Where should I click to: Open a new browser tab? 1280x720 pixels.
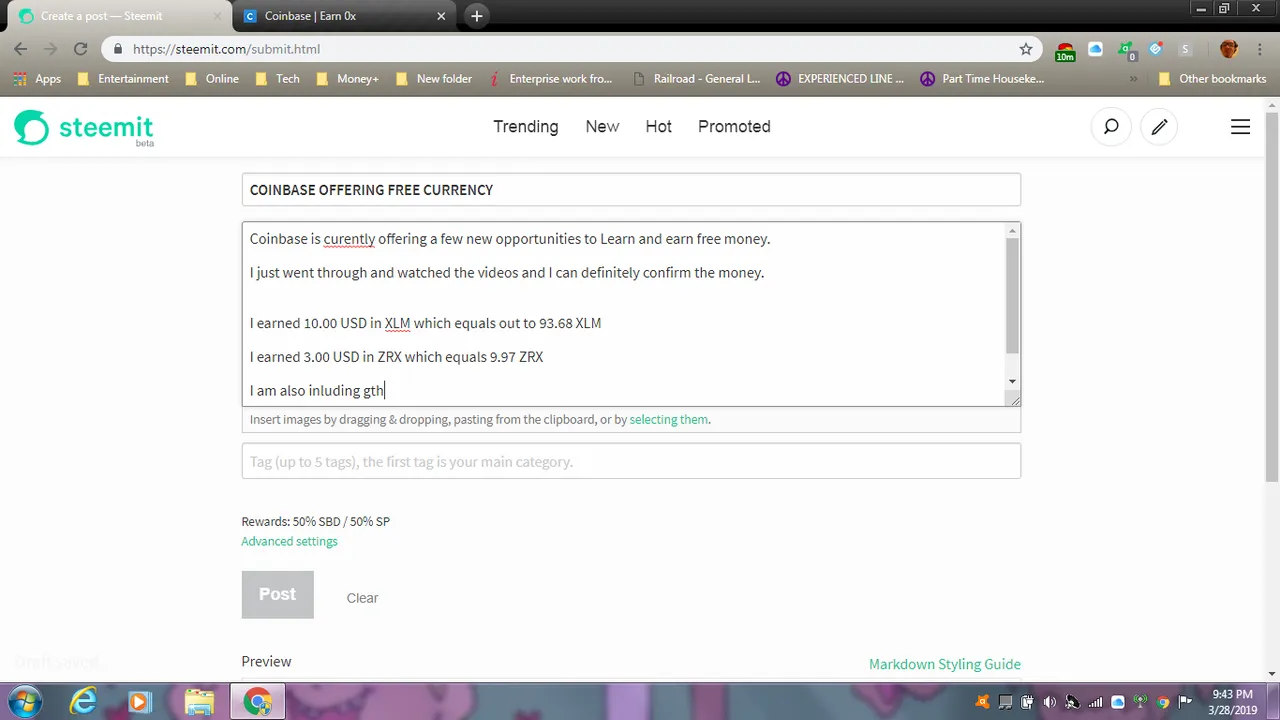click(477, 16)
